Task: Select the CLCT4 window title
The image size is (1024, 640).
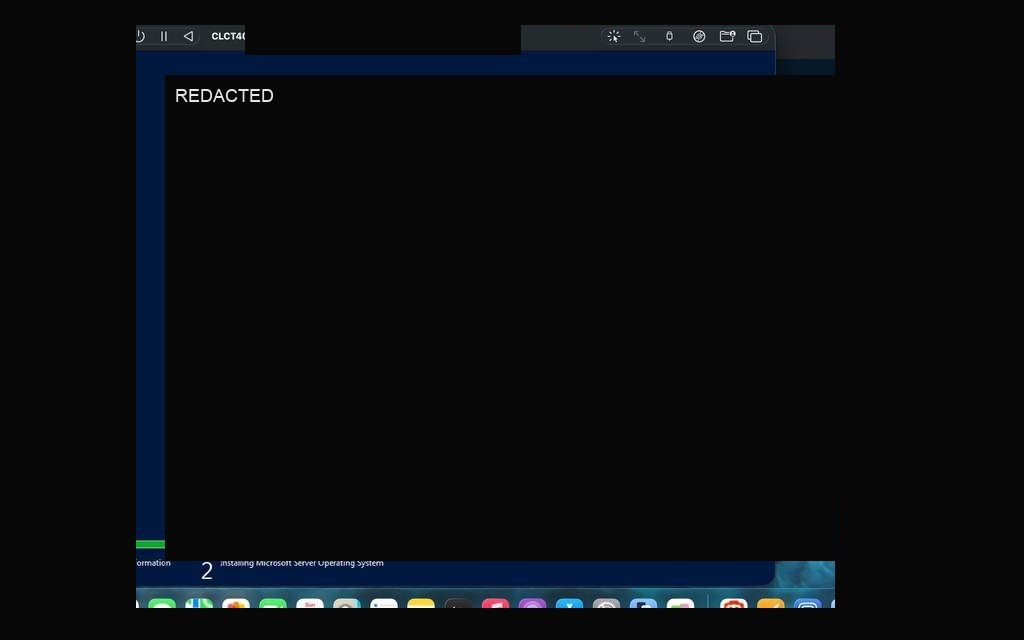Action: (228, 37)
